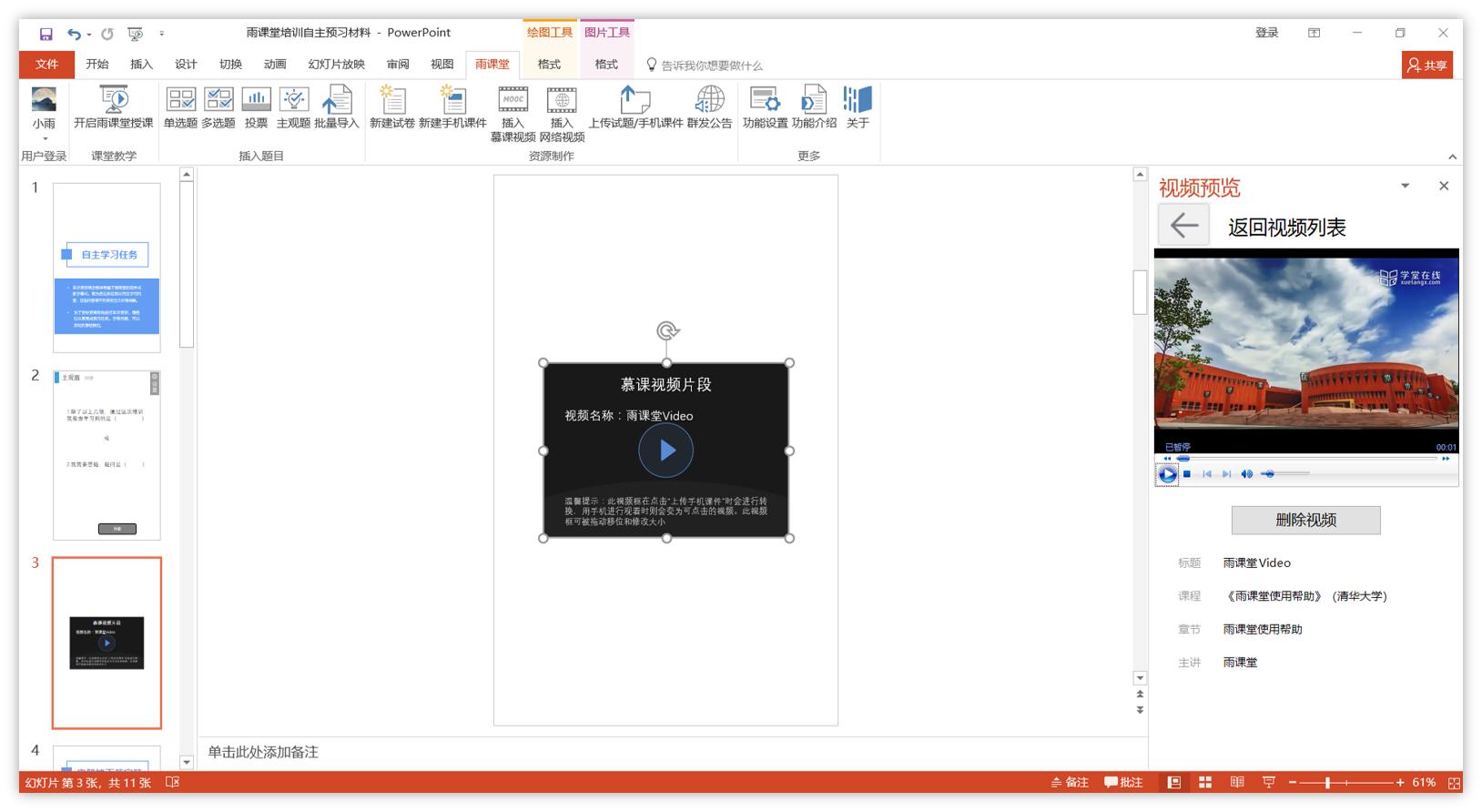Open 批量导入 for questions
Image resolution: width=1482 pixels, height=812 pixels.
[337, 108]
